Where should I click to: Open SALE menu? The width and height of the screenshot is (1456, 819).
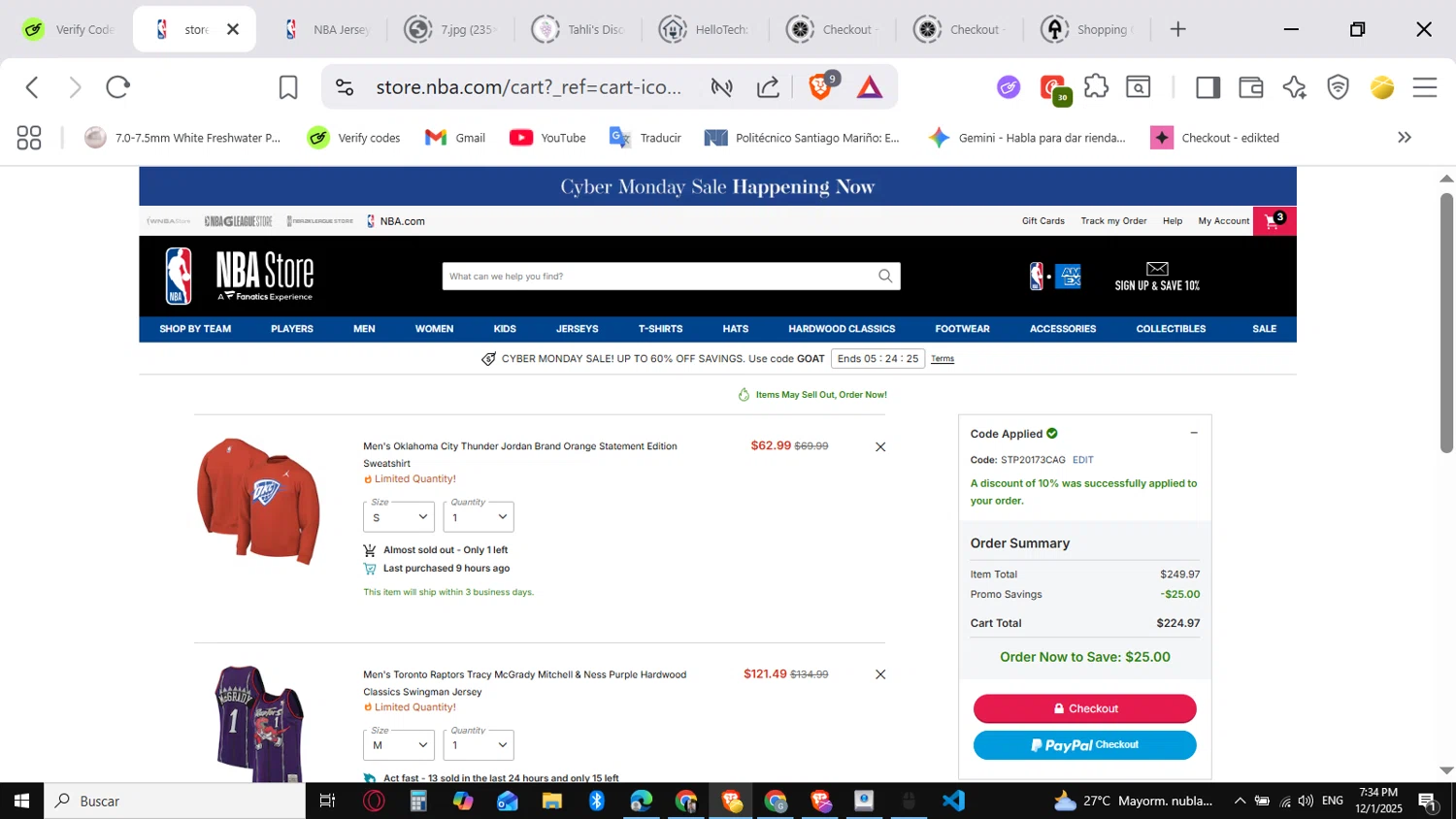tap(1264, 329)
